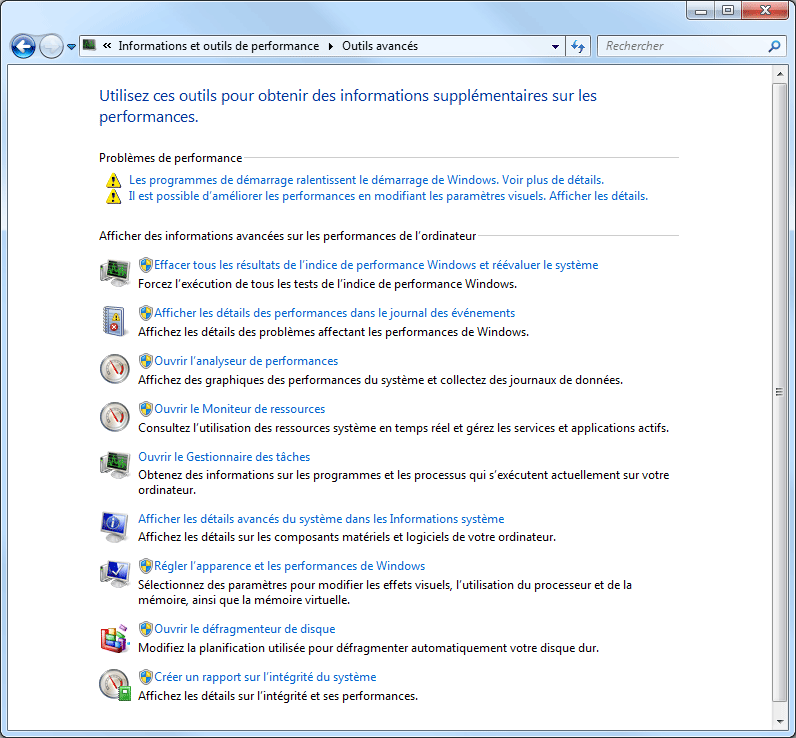The height and width of the screenshot is (738, 796).
Task: Click shield icon beside défragmenteur de disque
Action: [146, 629]
